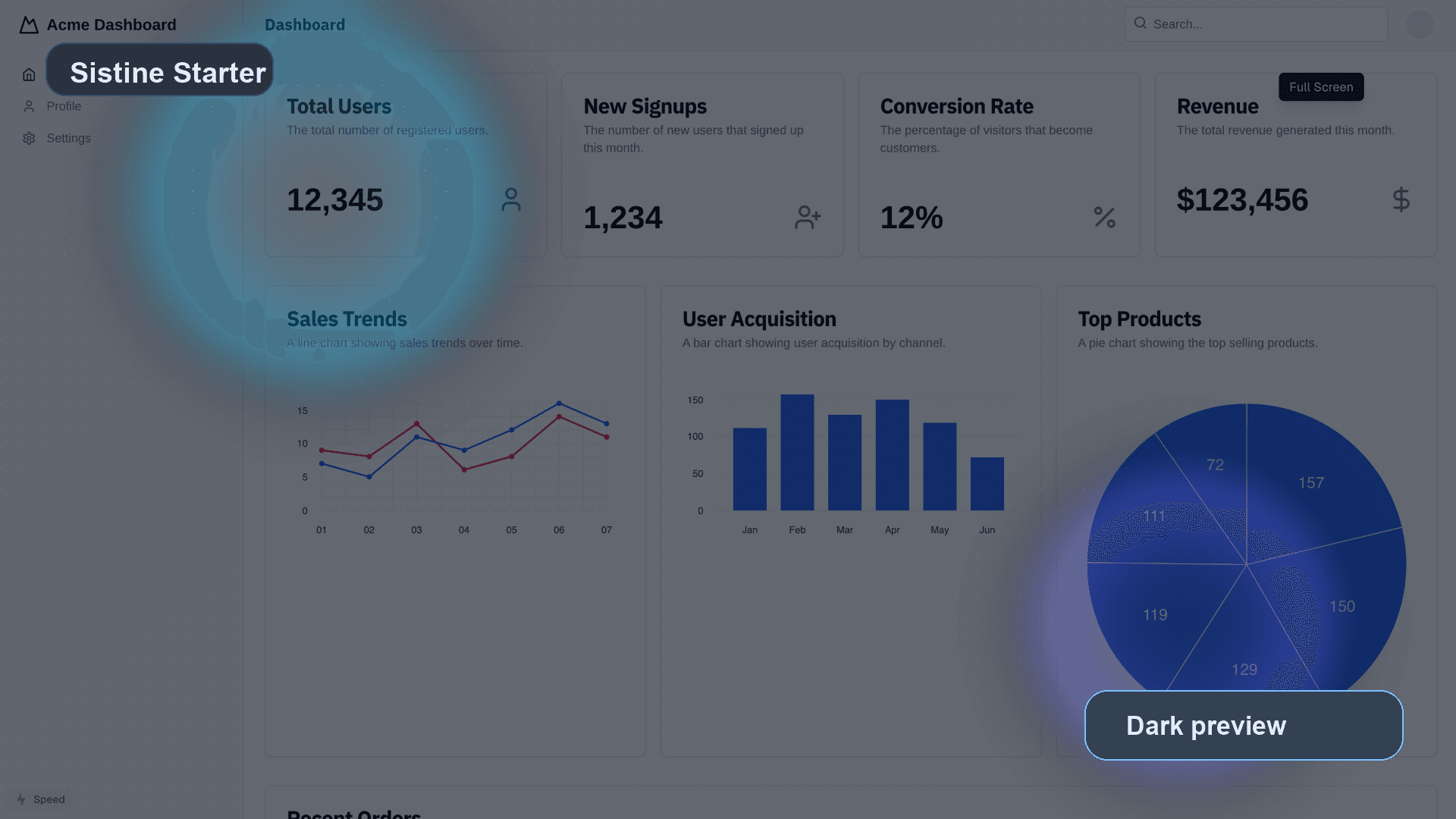
Task: Click the Recent Orders section heading
Action: (x=353, y=814)
